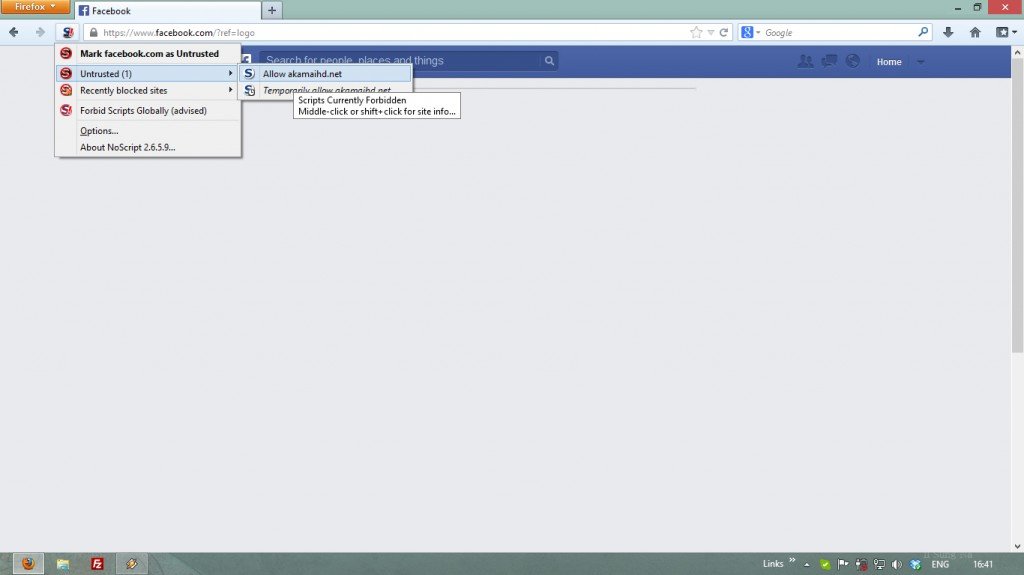Click the network tray icon
1024x575 pixels.
click(880, 565)
